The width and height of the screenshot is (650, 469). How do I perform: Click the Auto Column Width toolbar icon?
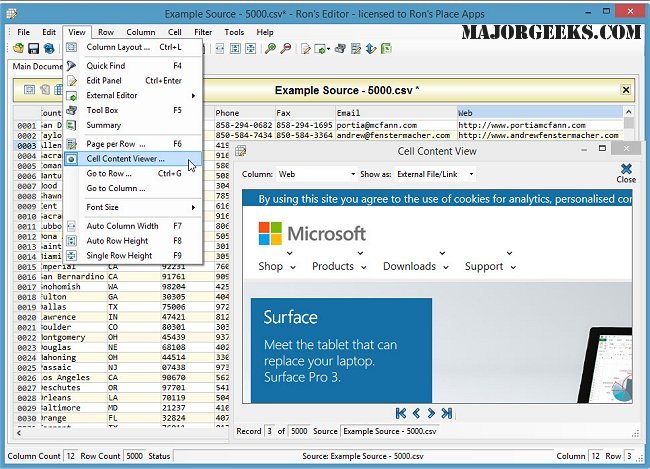tap(220, 49)
